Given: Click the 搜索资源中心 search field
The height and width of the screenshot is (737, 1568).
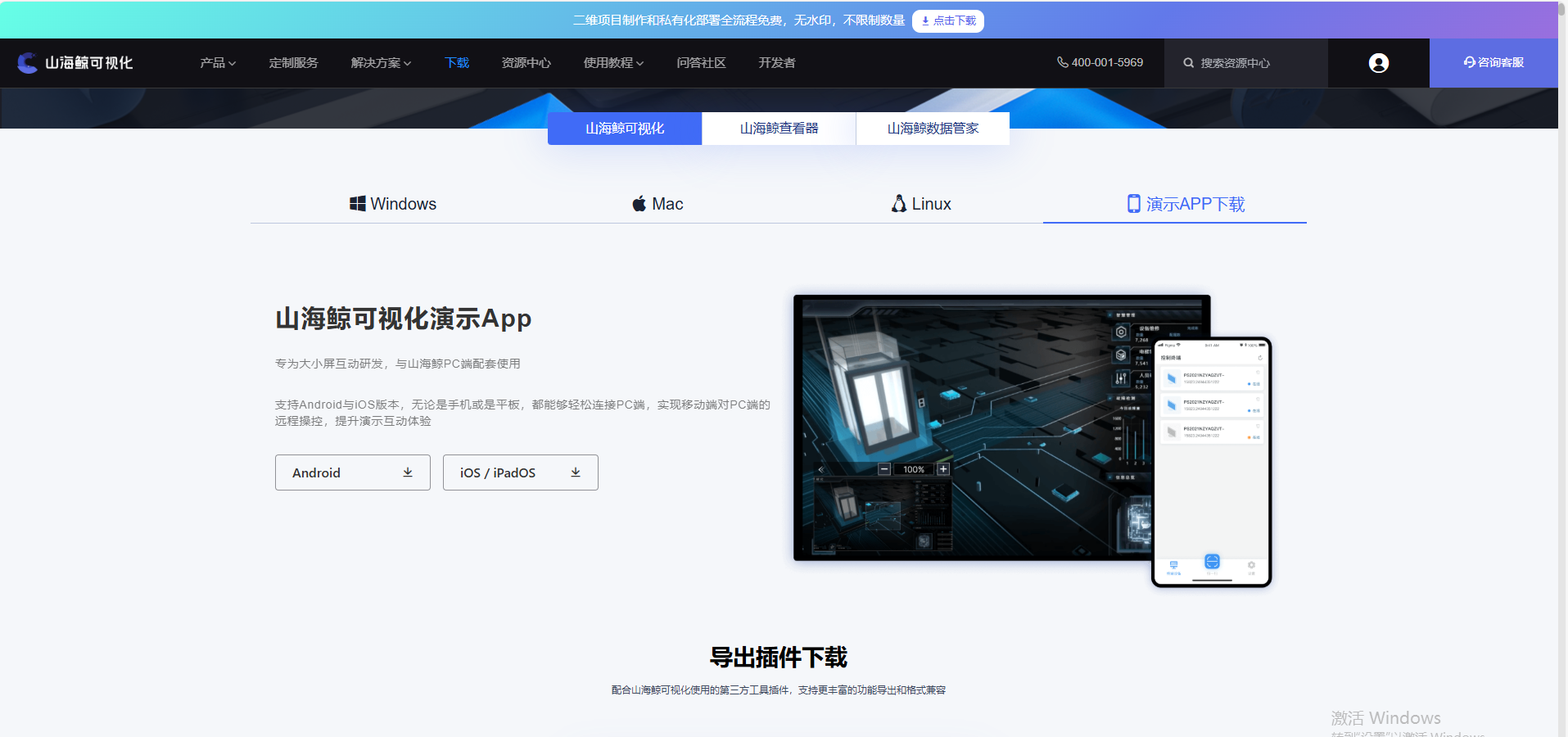Looking at the screenshot, I should (x=1246, y=63).
